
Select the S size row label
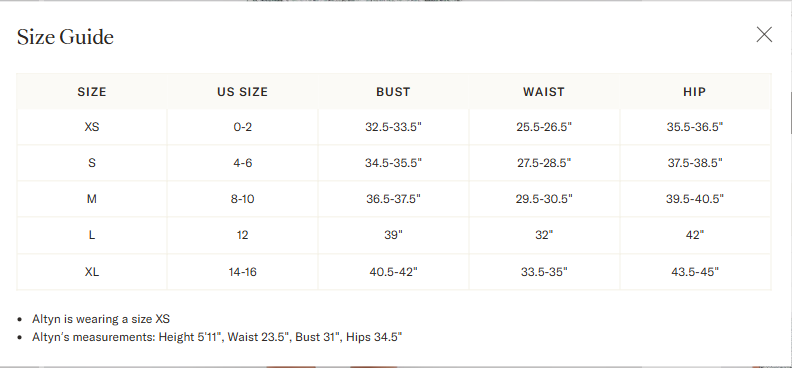click(x=92, y=163)
